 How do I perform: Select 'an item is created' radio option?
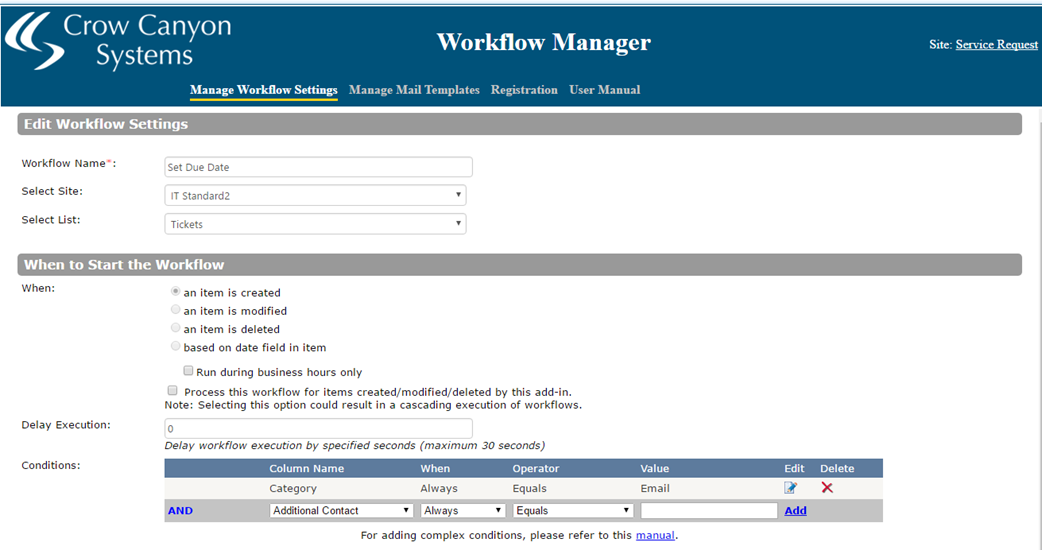pos(176,292)
